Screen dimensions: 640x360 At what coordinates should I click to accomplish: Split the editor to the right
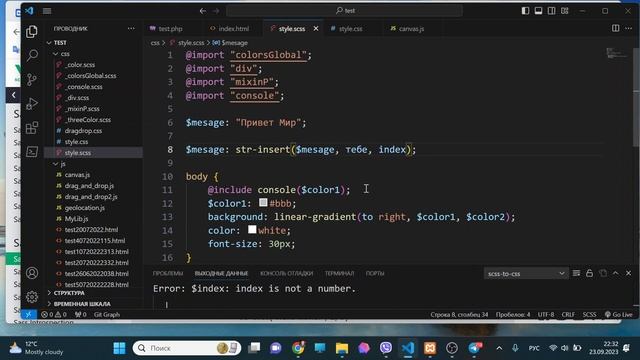coord(616,28)
